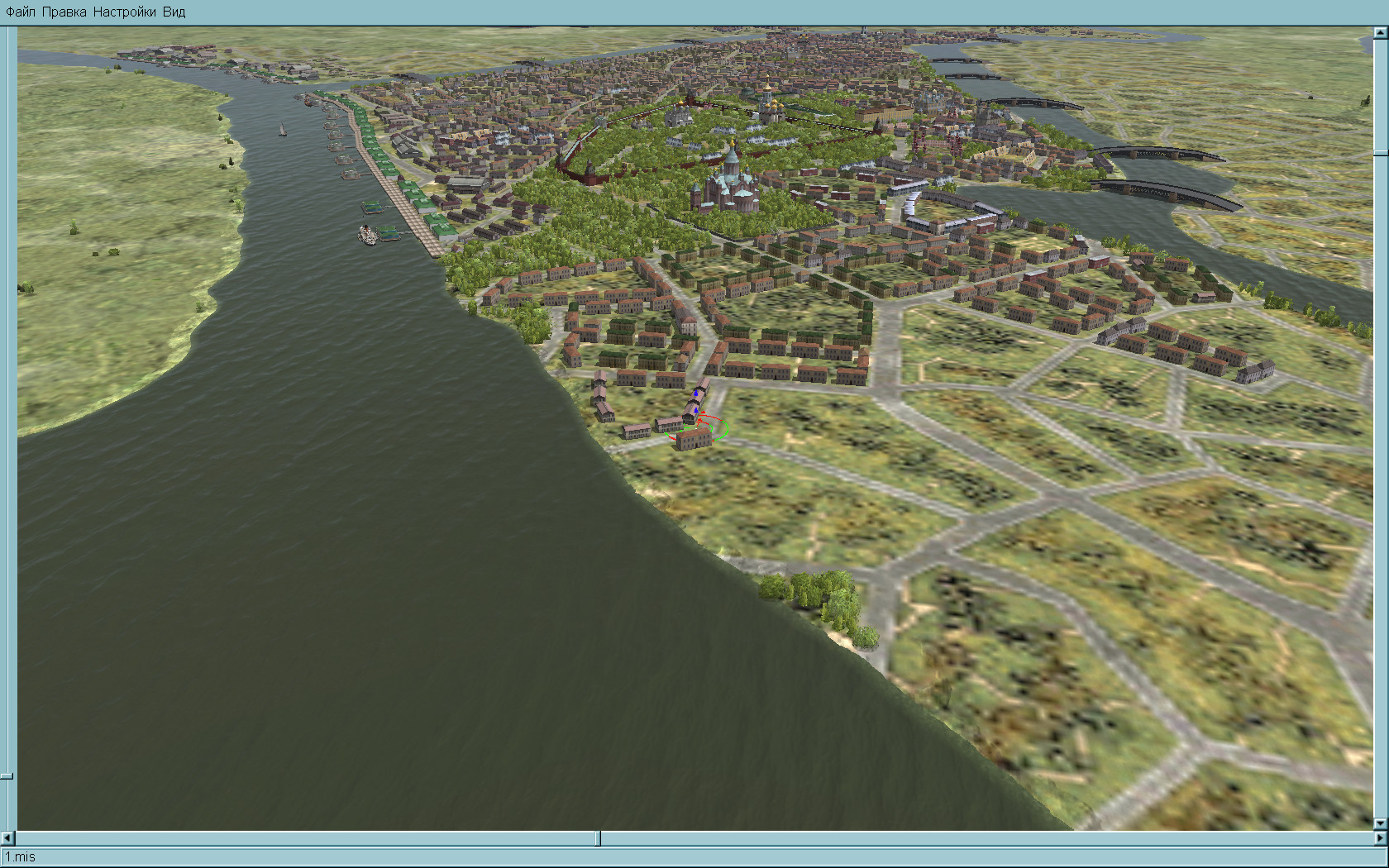1389x868 pixels.
Task: Open the Правка menu
Action: (64, 12)
